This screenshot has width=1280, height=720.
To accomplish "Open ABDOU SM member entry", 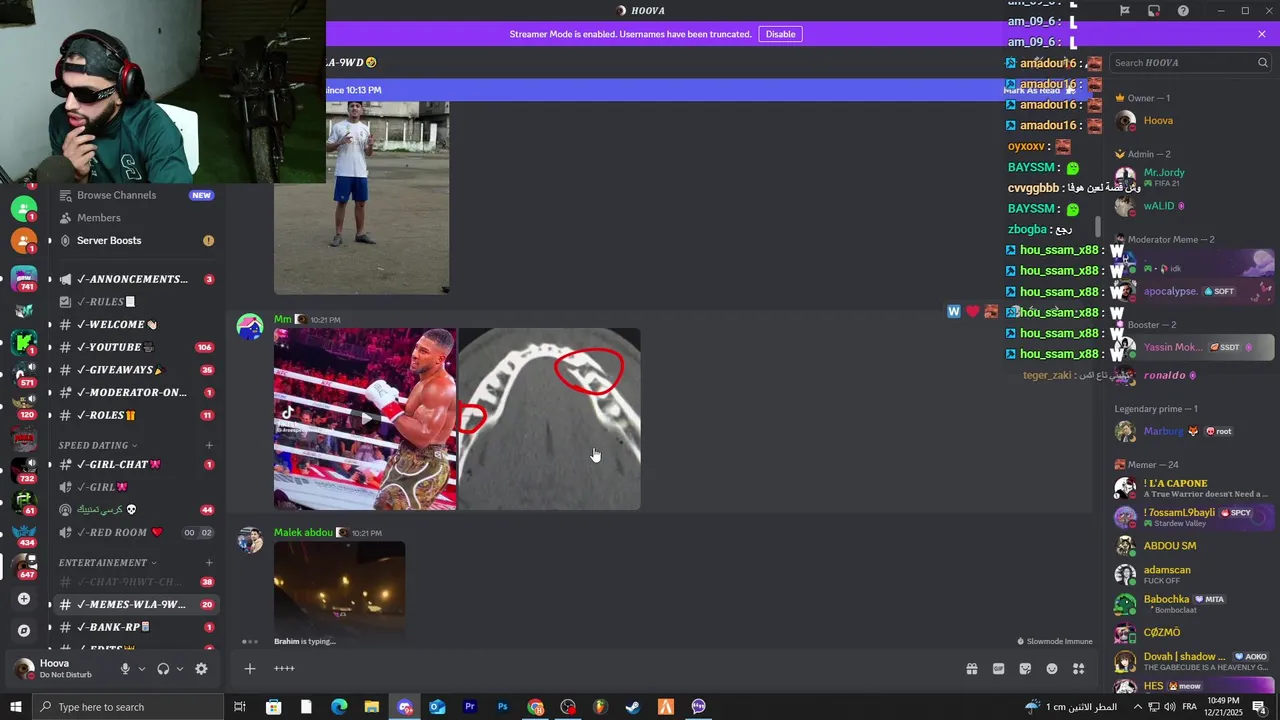I will (x=1193, y=546).
